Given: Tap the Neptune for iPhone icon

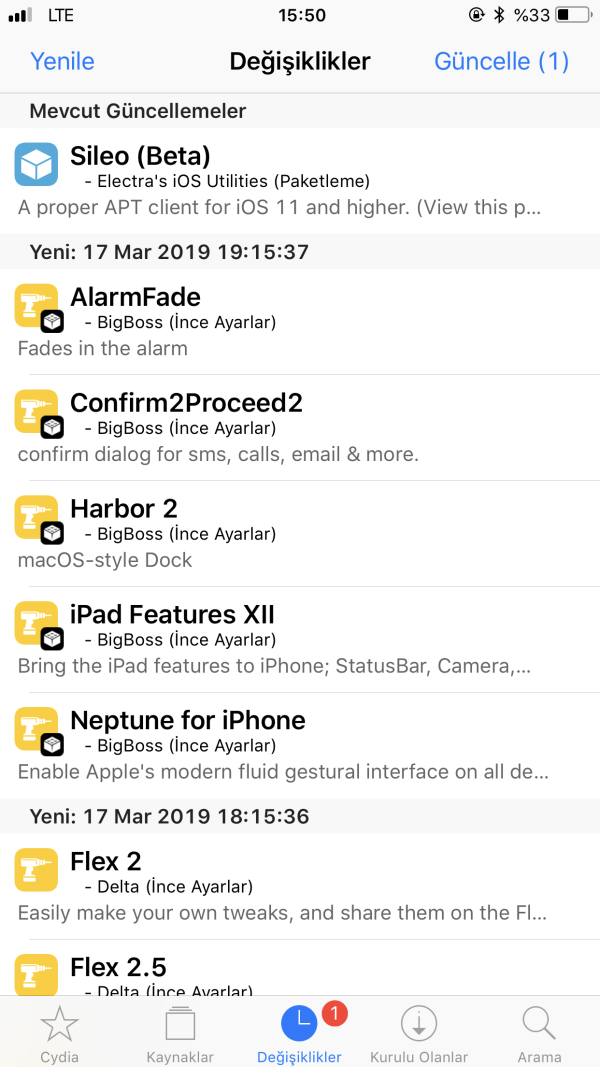Looking at the screenshot, I should click(36, 729).
